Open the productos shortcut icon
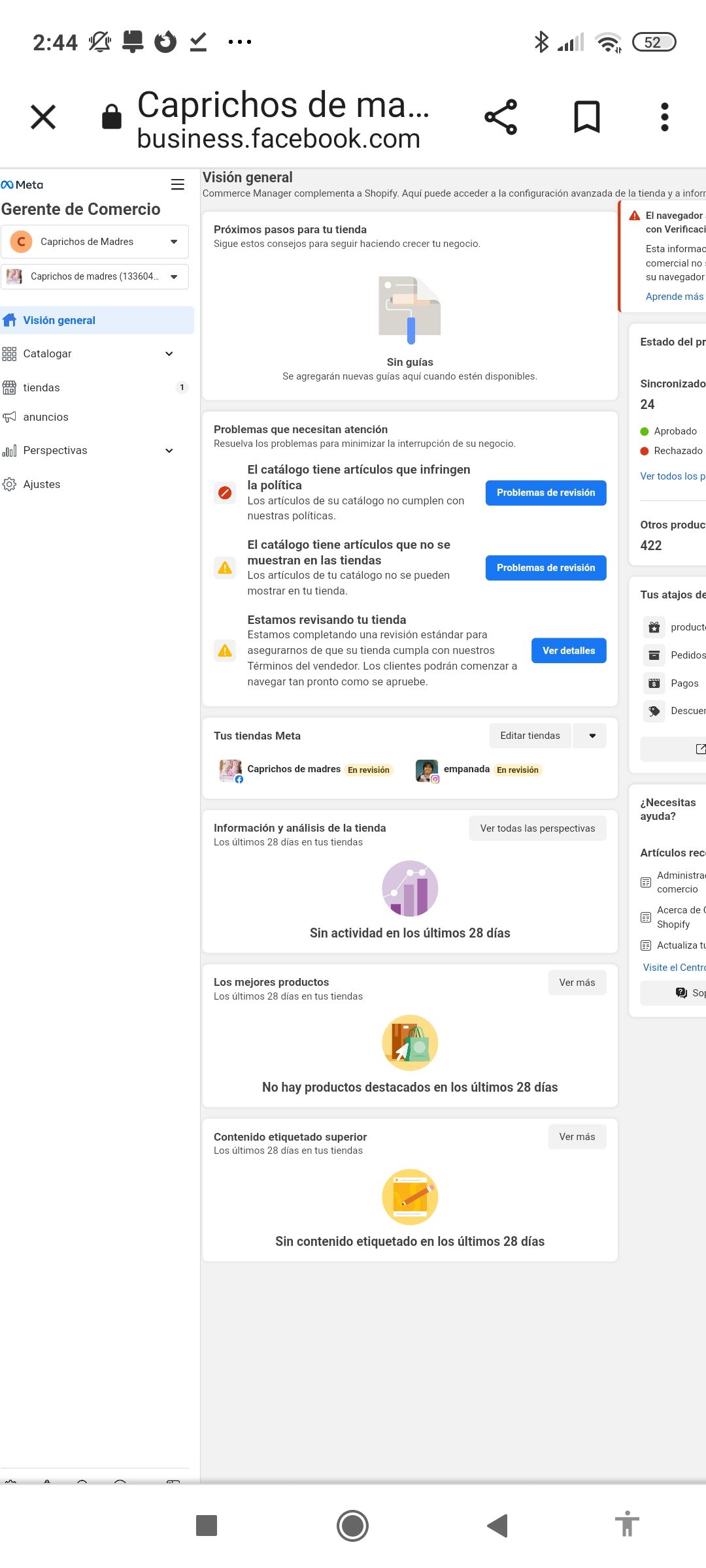The width and height of the screenshot is (706, 1568). point(654,627)
